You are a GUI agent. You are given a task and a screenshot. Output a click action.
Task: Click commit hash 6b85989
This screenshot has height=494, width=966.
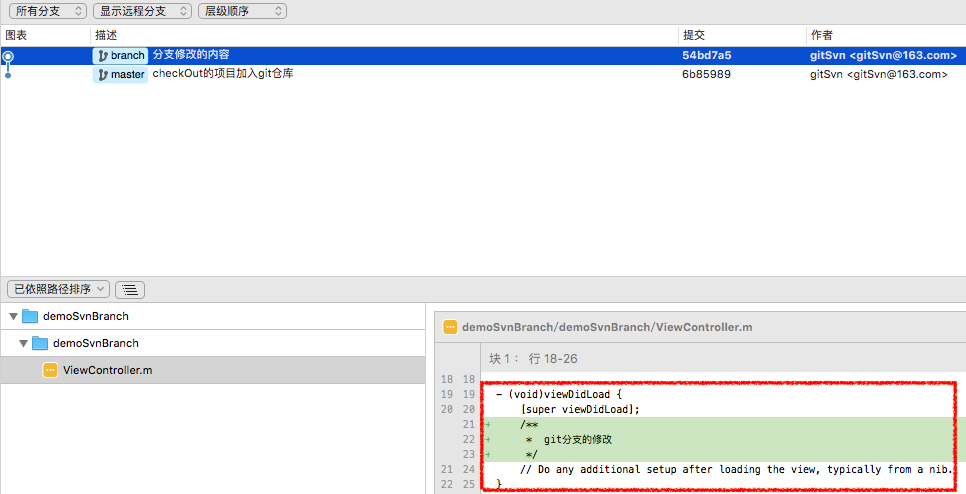click(x=706, y=75)
